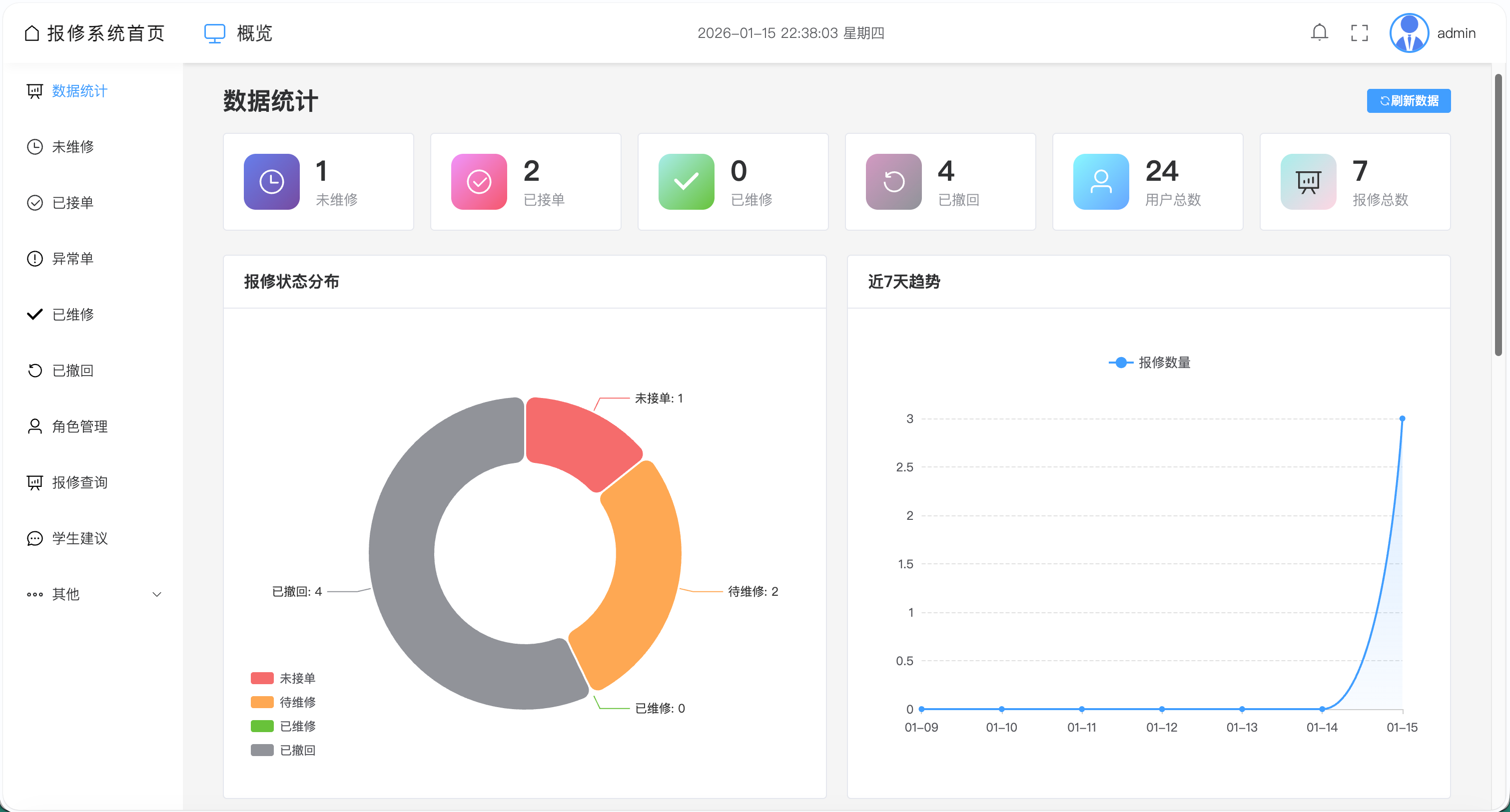Click the 刷新数据 button

click(x=1408, y=101)
